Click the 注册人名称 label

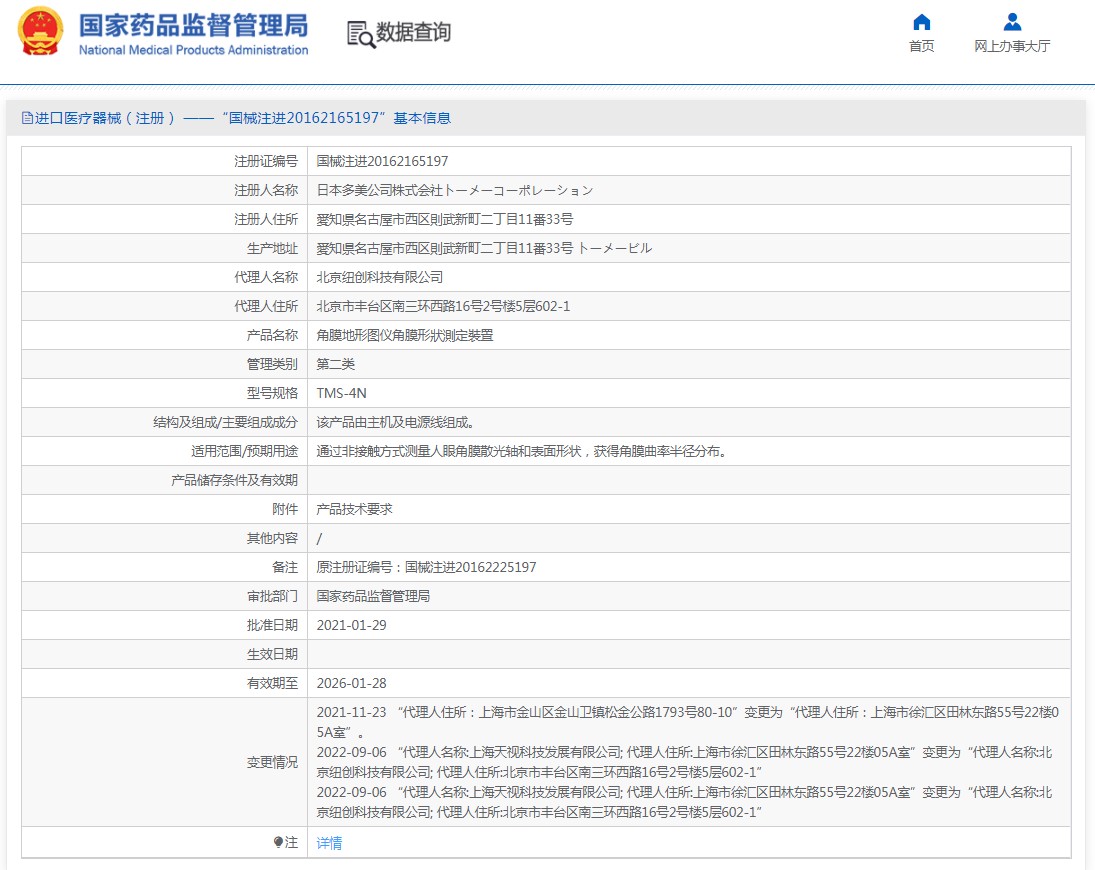point(266,190)
